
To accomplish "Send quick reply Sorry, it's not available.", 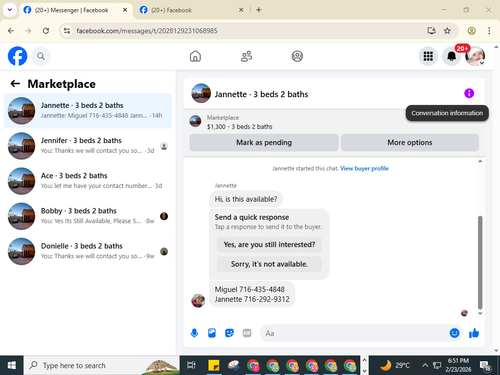I will point(269,264).
